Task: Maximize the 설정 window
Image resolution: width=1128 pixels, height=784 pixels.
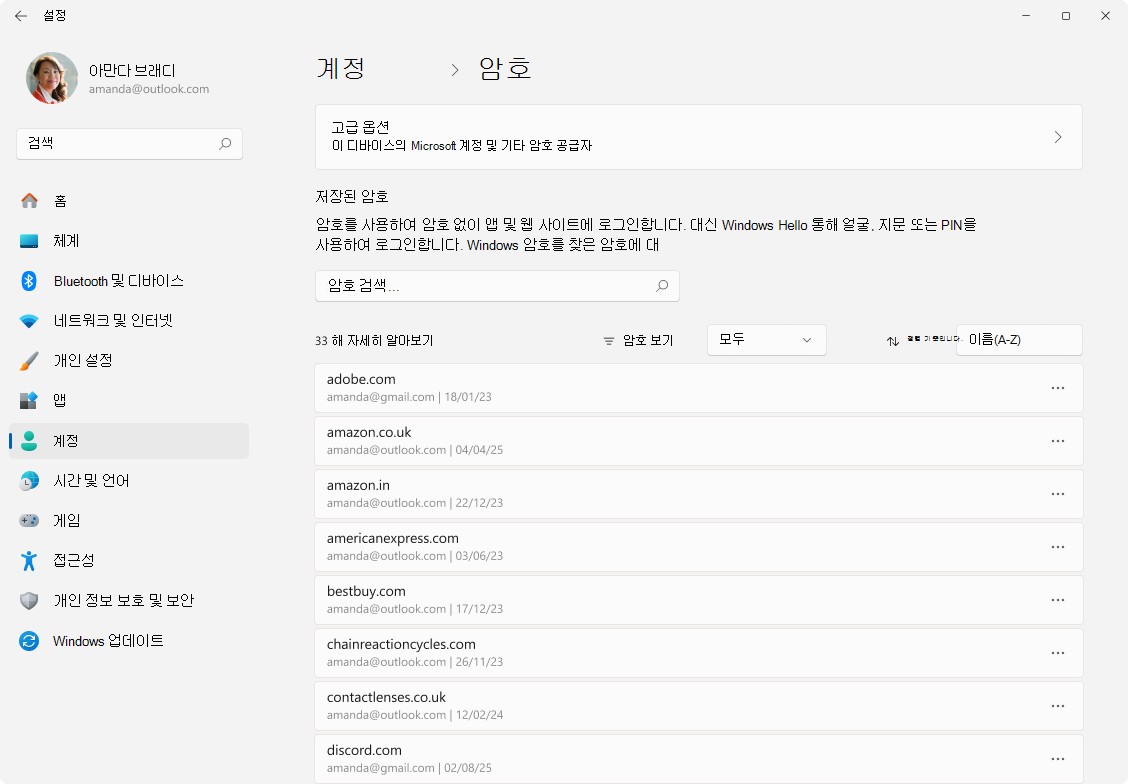Action: coord(1066,16)
